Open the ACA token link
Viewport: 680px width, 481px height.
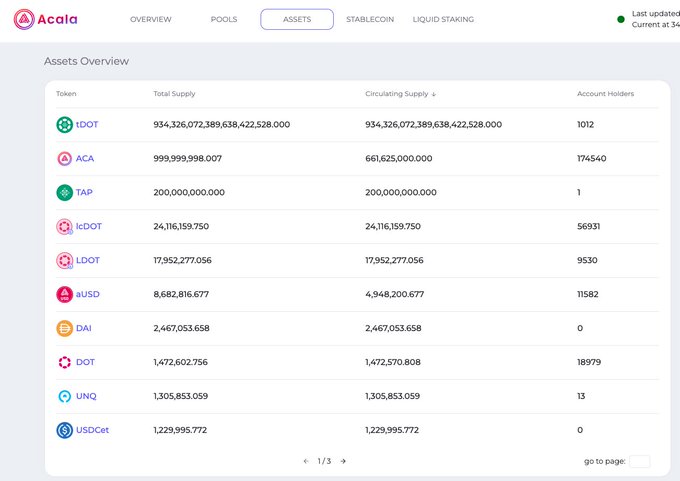pyautogui.click(x=85, y=158)
